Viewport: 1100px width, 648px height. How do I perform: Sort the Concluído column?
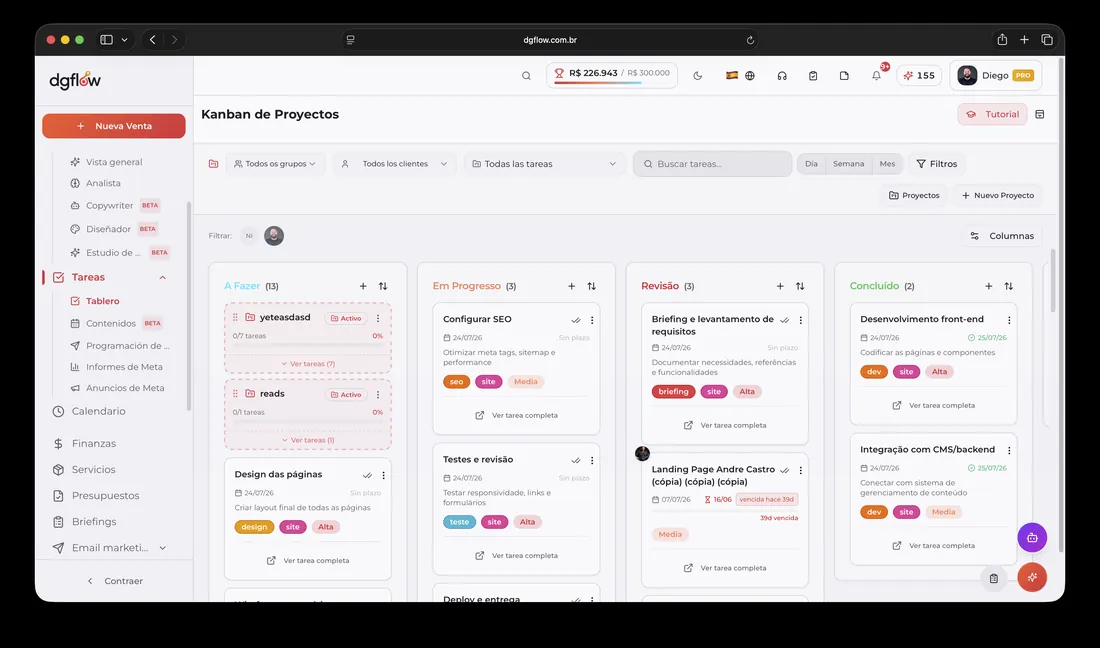pos(1009,286)
